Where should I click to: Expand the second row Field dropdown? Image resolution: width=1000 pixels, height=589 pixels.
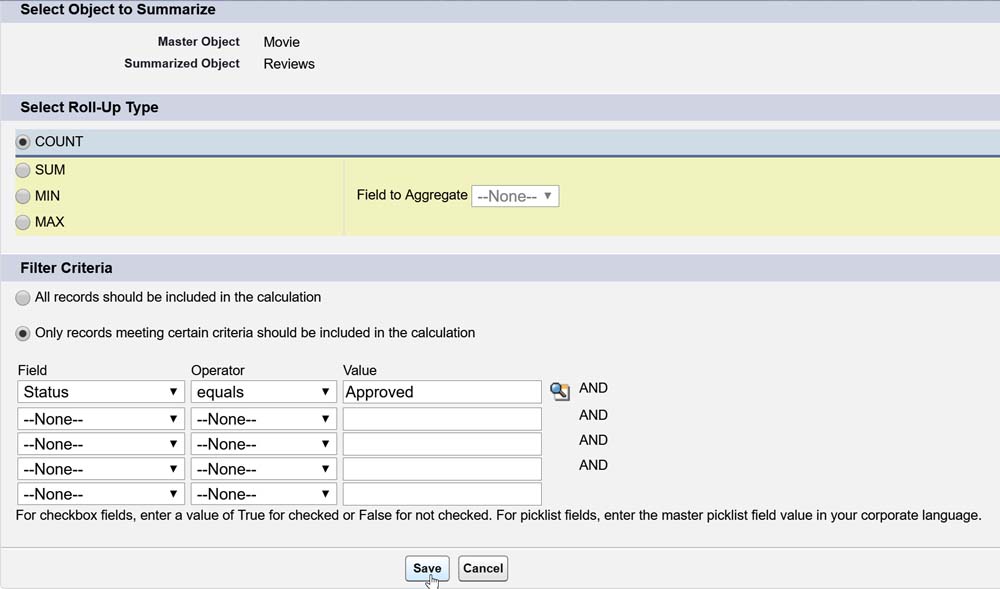pos(101,419)
